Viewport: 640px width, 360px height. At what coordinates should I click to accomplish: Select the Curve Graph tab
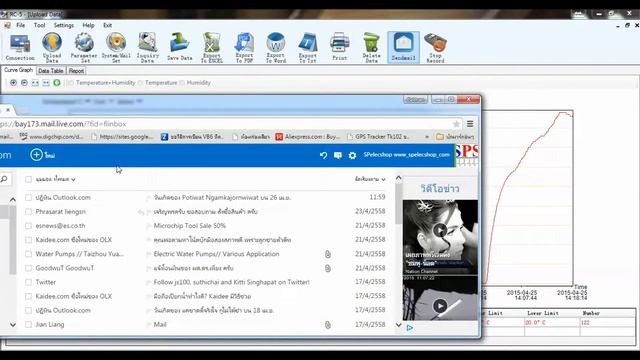click(x=18, y=70)
